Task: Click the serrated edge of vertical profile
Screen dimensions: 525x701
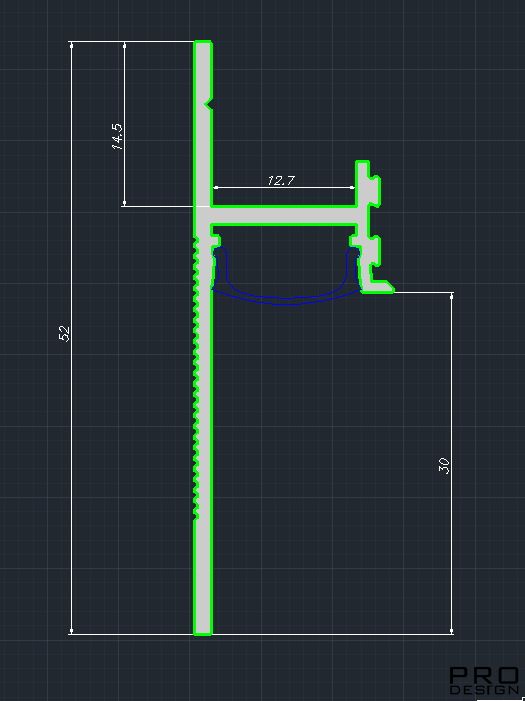Action: coord(196,378)
